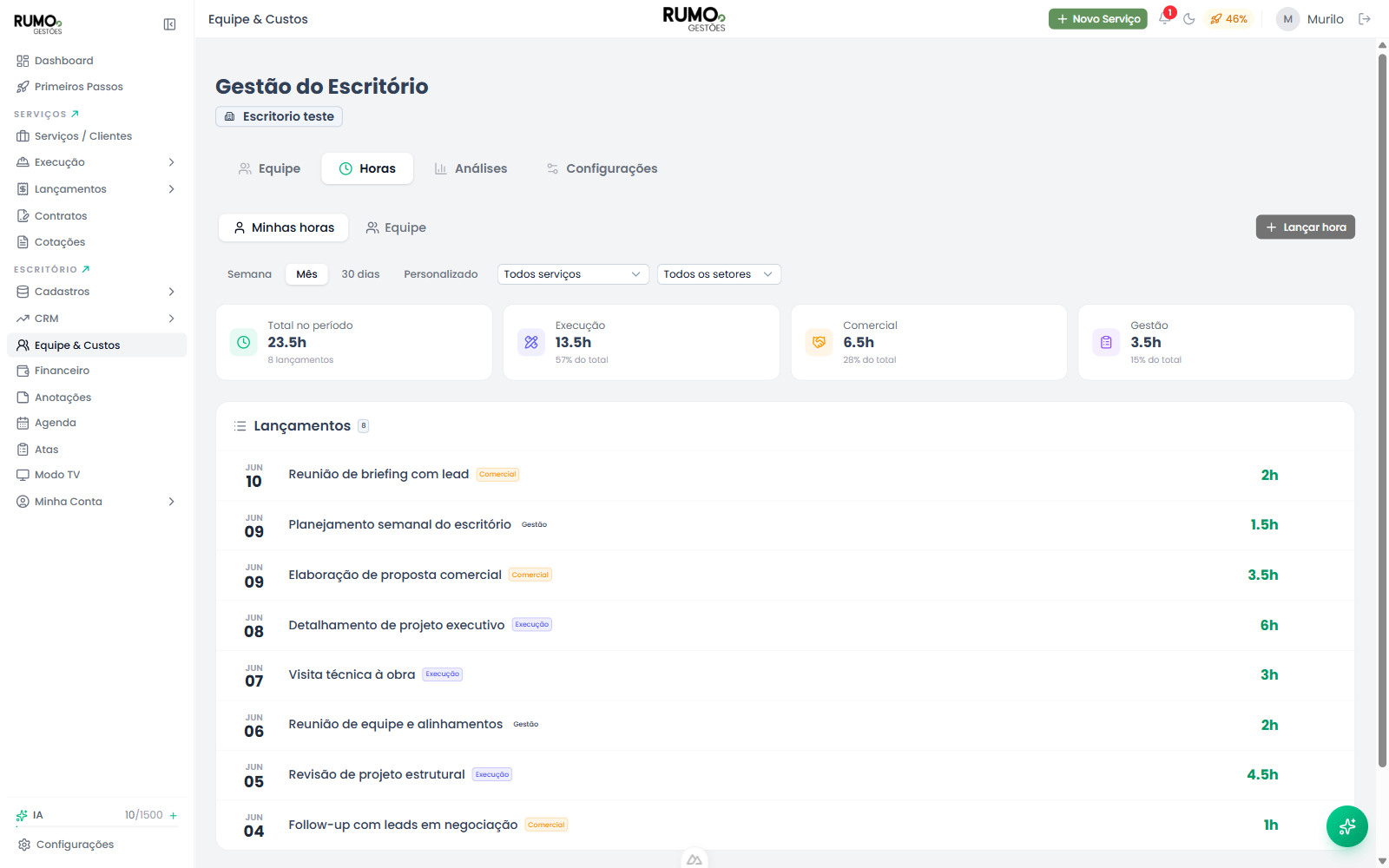
Task: Expand the Execução sidebar submenu
Action: pyautogui.click(x=172, y=162)
